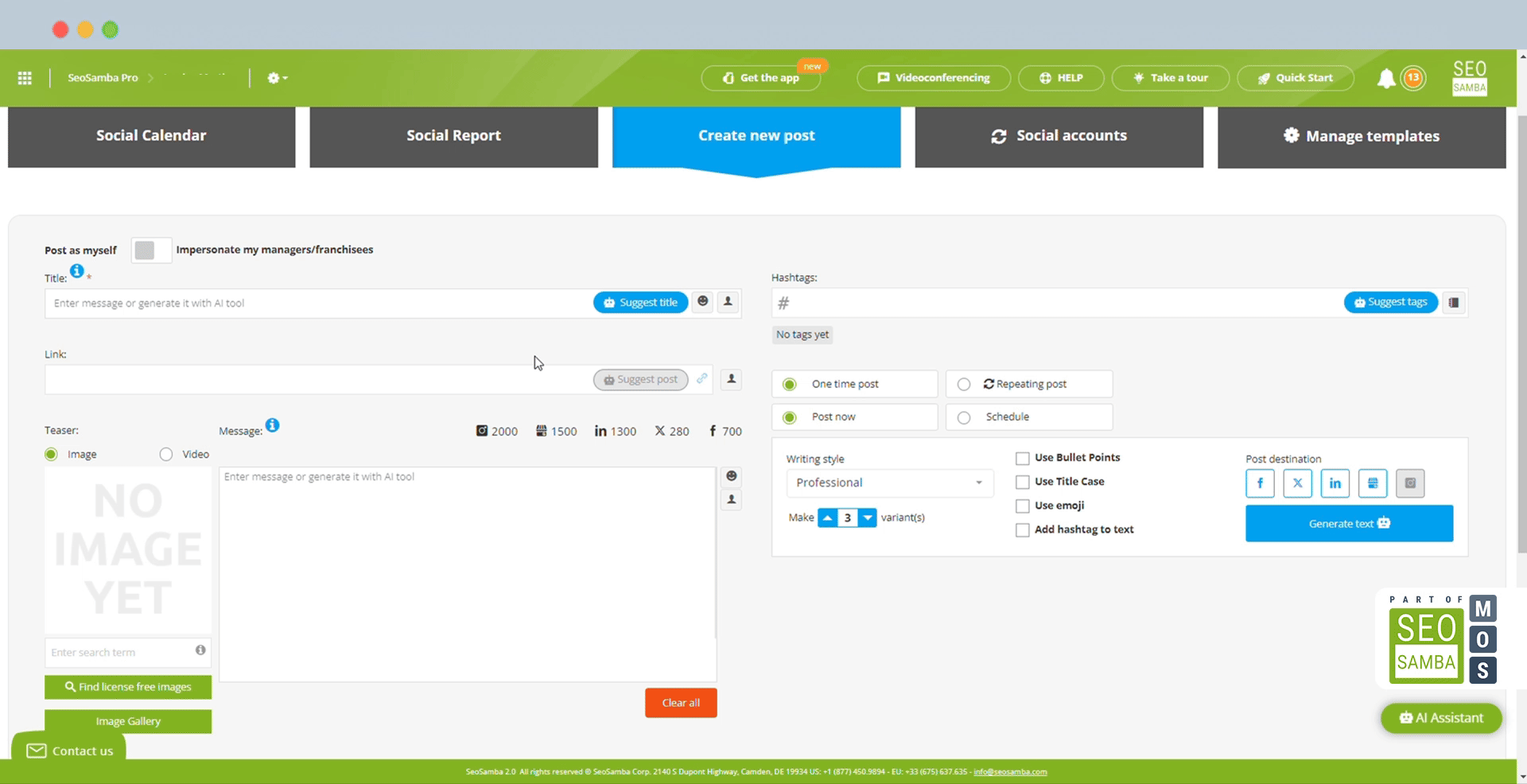The width and height of the screenshot is (1527, 784).
Task: Switch to the Social Calendar tab
Action: pos(151,136)
